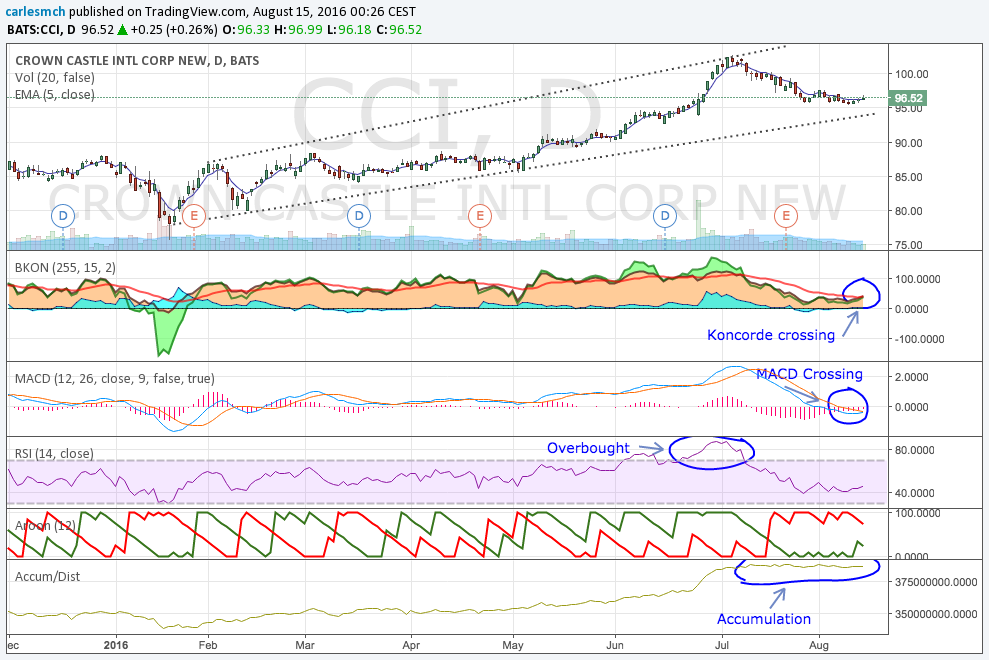
Task: Click the green 96.52 current price label
Action: click(x=908, y=98)
